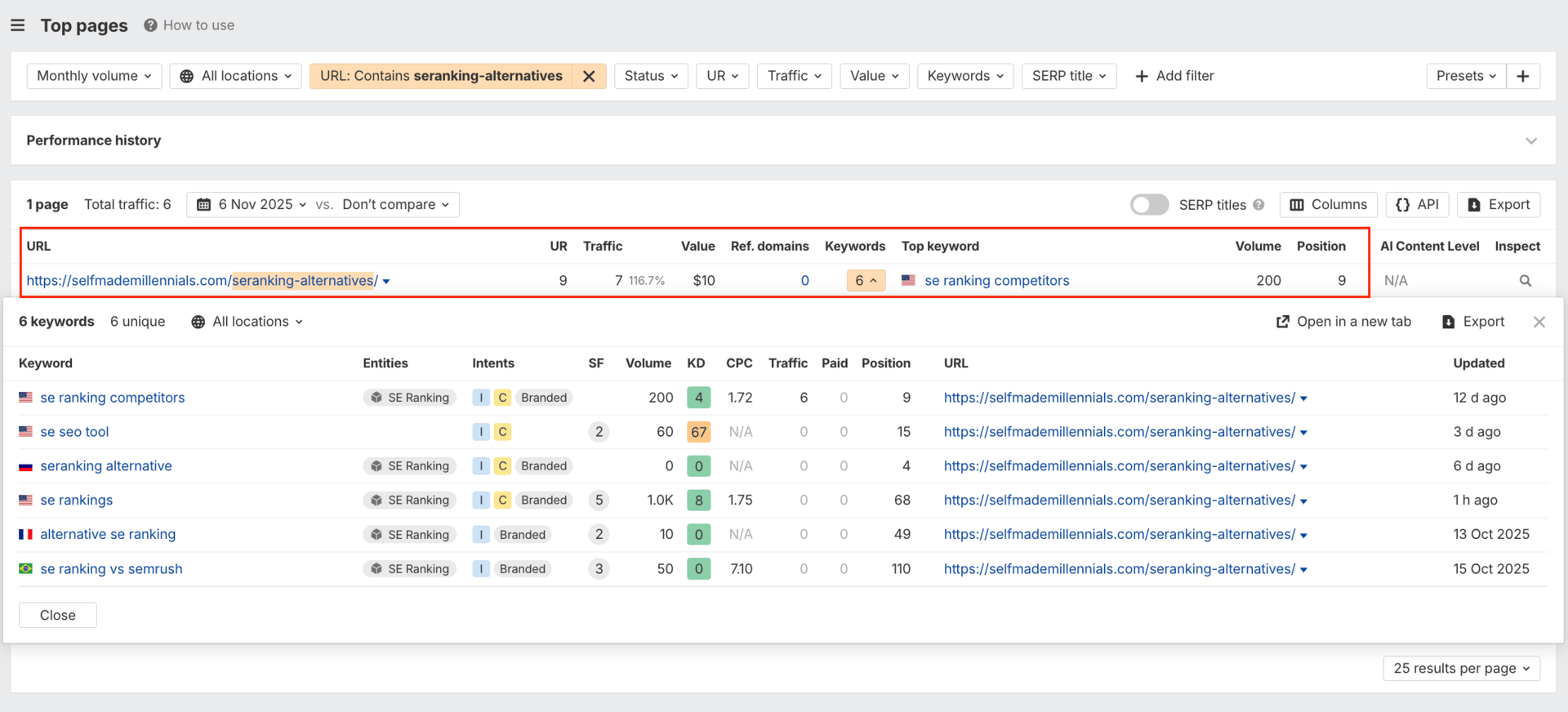Open the Monthly volume dropdown
This screenshot has height=712, width=1568.
94,76
